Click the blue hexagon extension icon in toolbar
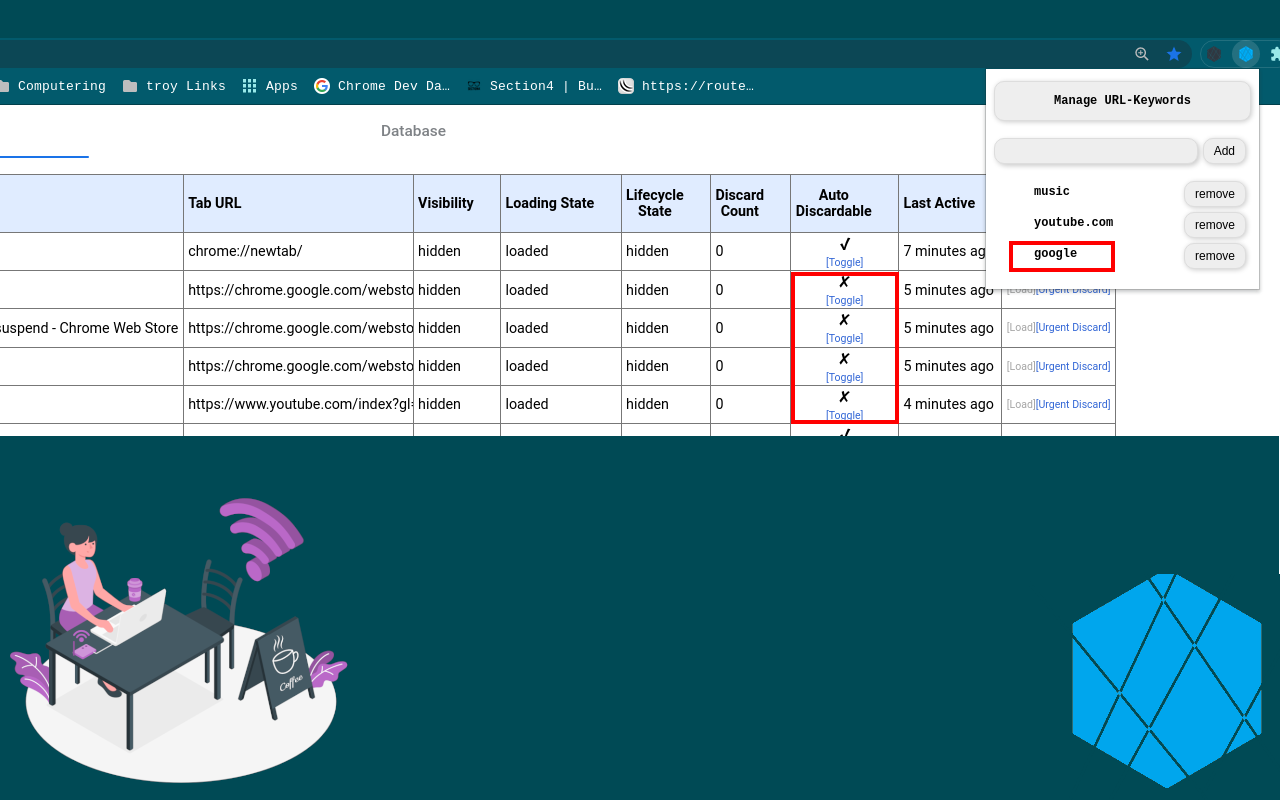This screenshot has height=800, width=1280. coord(1246,54)
